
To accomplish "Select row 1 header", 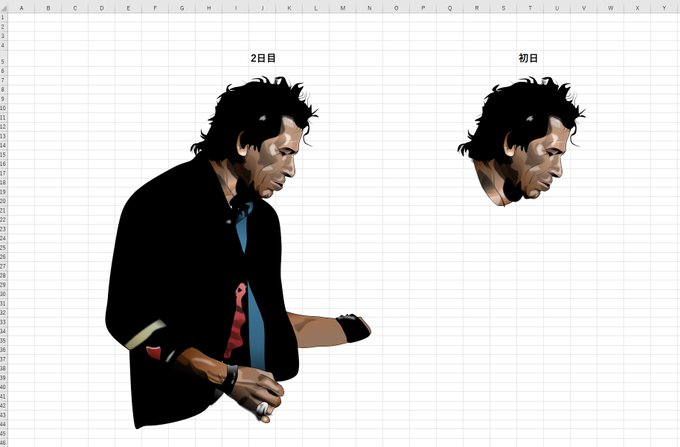I will [x=3, y=17].
